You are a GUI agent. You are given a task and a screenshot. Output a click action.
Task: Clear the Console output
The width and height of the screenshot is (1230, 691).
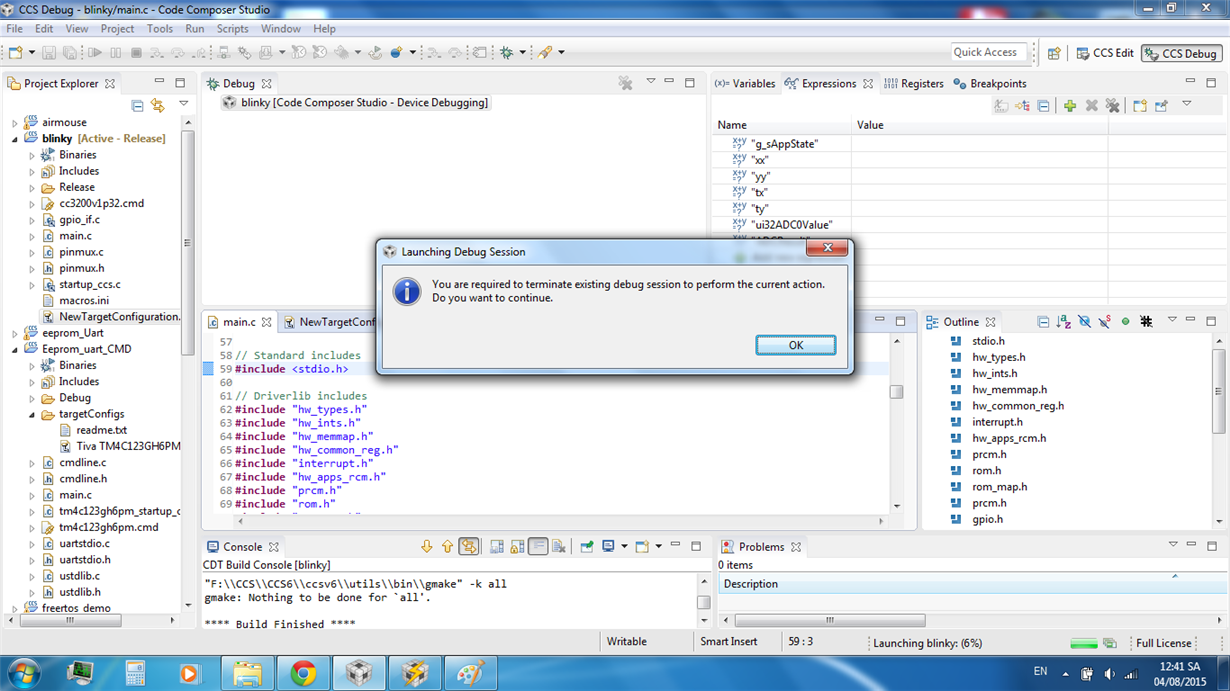(x=557, y=546)
